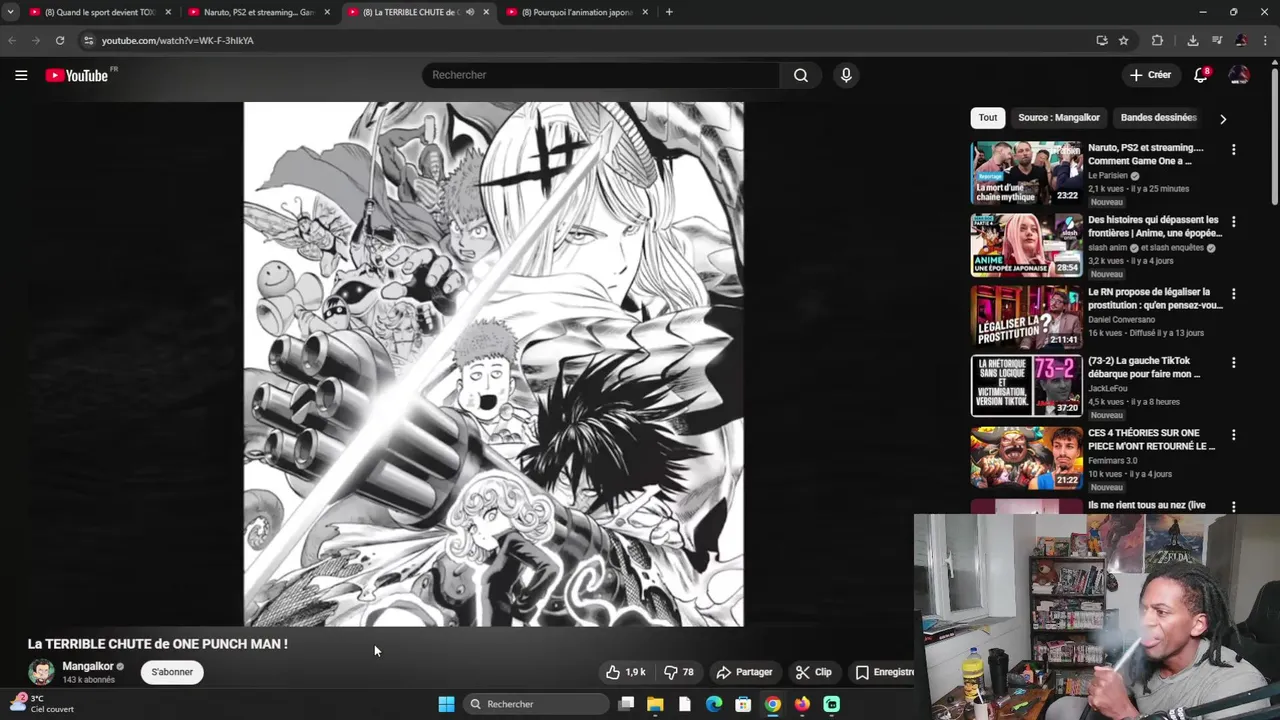Close the La TERRIBLE CHUTE browser tab

coord(486,12)
